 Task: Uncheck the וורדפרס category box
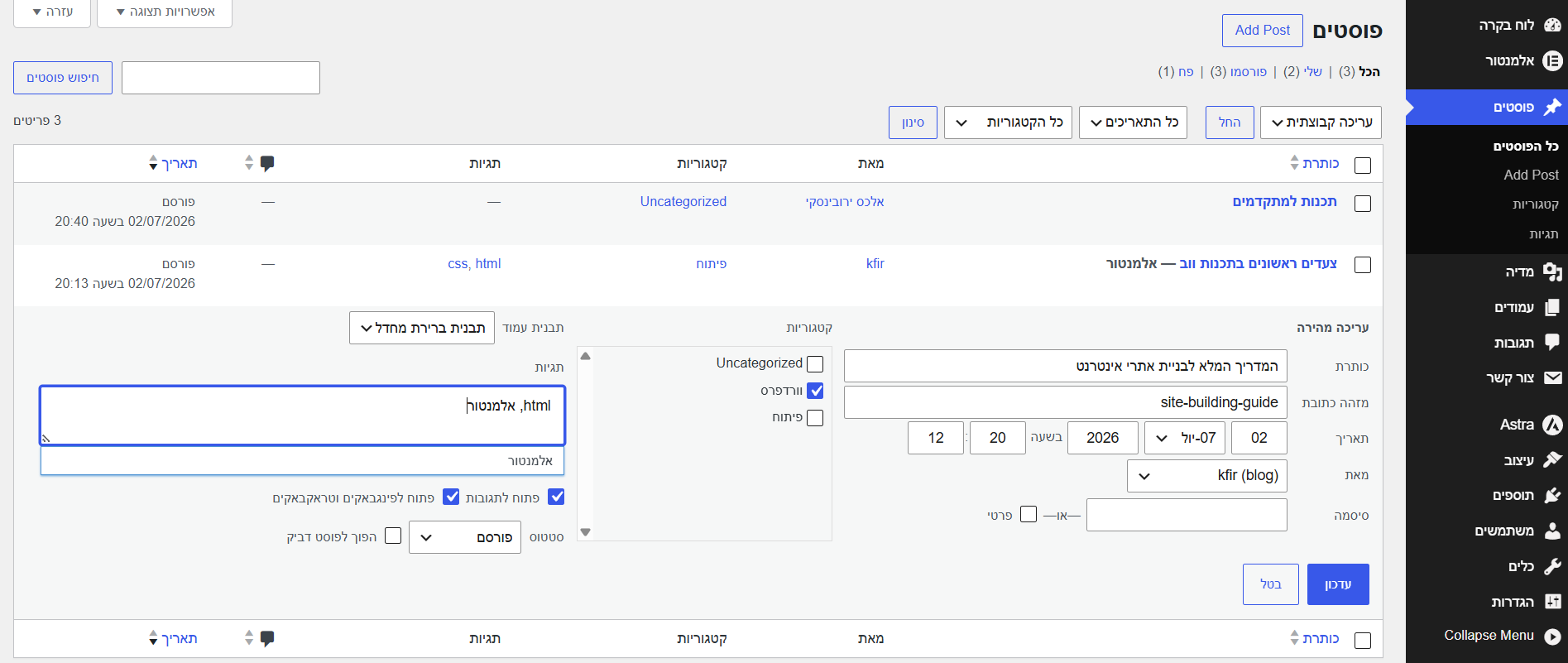815,391
